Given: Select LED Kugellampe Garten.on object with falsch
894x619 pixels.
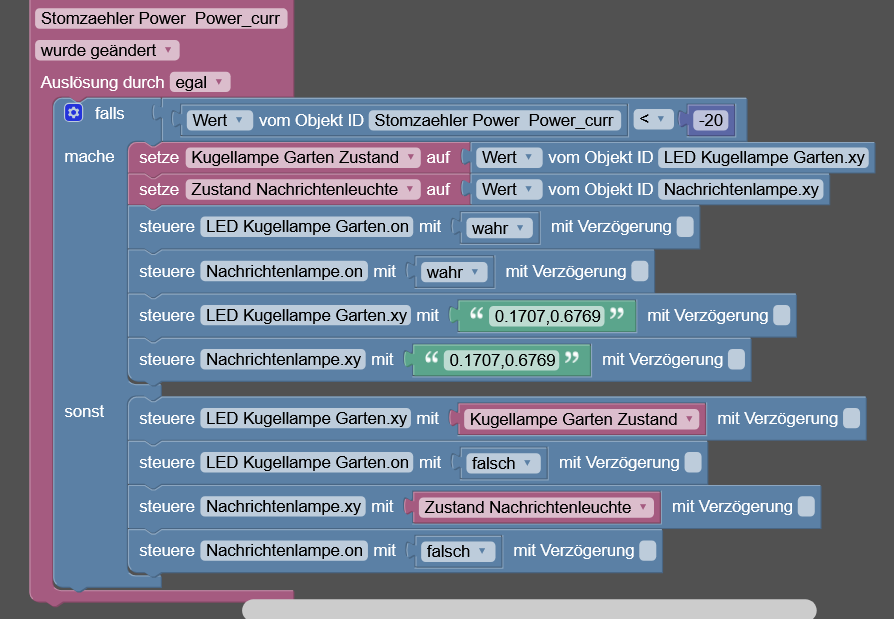Looking at the screenshot, I should click(x=307, y=462).
